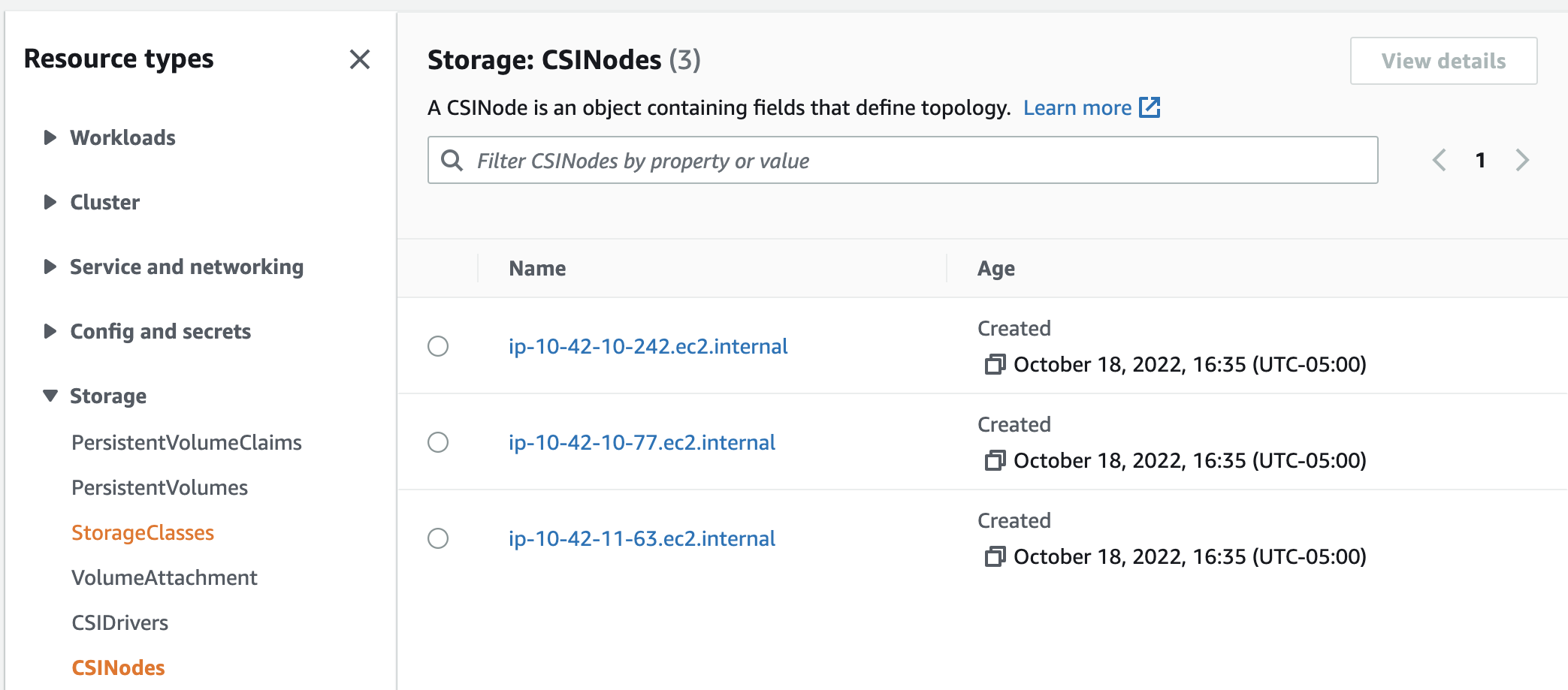
Task: Open StorageClasses resource type
Action: [x=143, y=532]
